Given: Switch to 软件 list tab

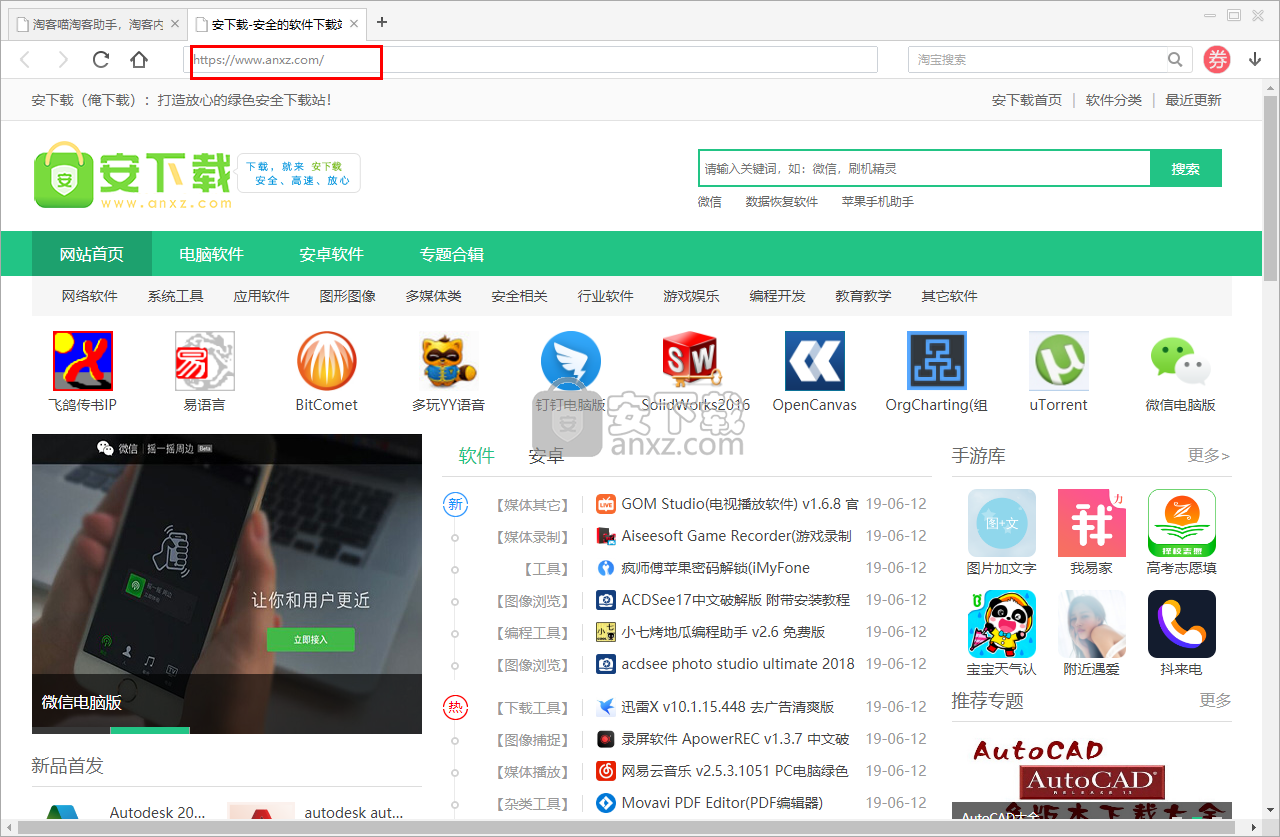Looking at the screenshot, I should (x=477, y=456).
